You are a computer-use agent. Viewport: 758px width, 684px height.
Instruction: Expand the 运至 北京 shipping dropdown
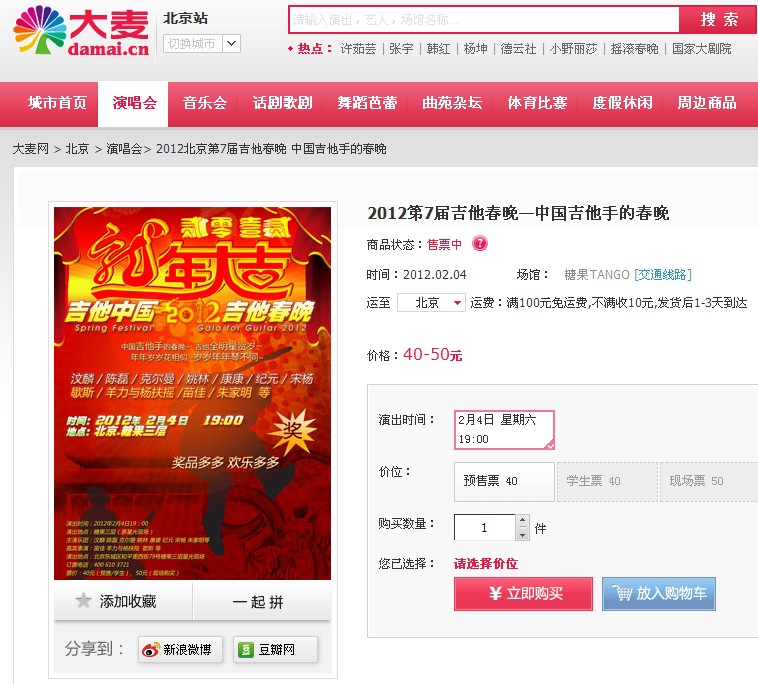431,303
